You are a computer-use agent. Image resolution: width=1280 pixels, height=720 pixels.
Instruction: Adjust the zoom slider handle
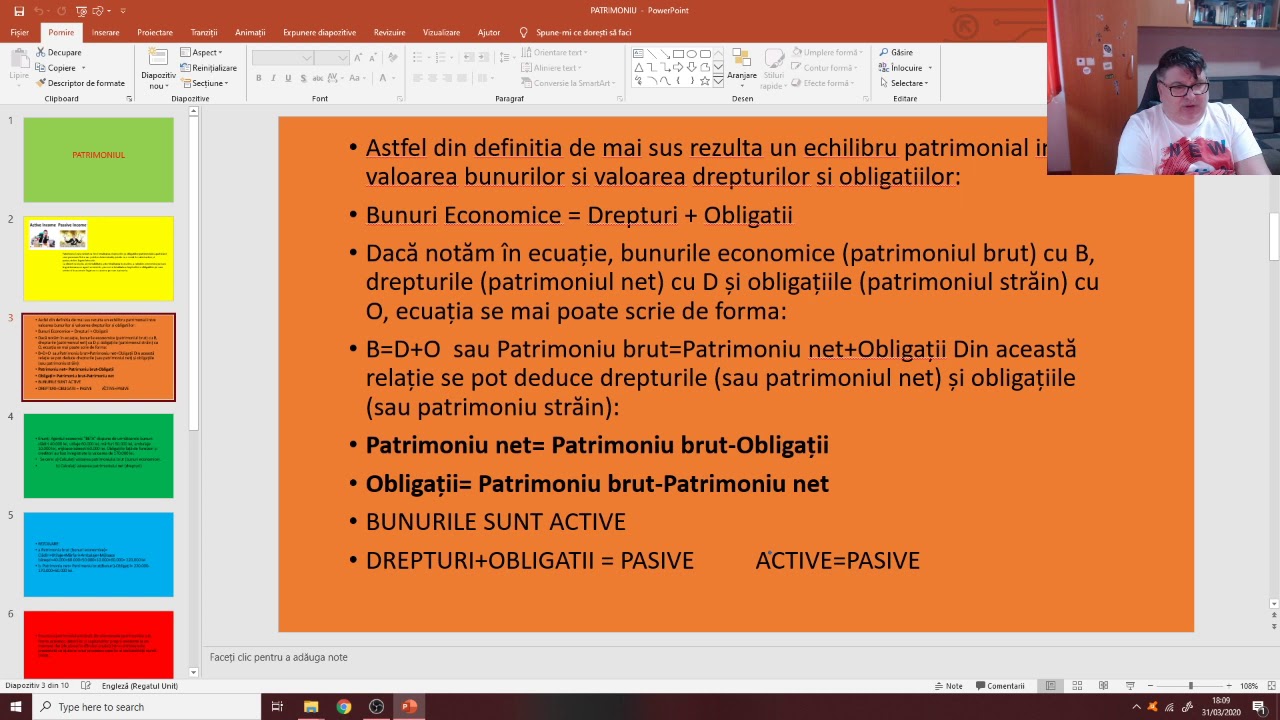[1190, 686]
